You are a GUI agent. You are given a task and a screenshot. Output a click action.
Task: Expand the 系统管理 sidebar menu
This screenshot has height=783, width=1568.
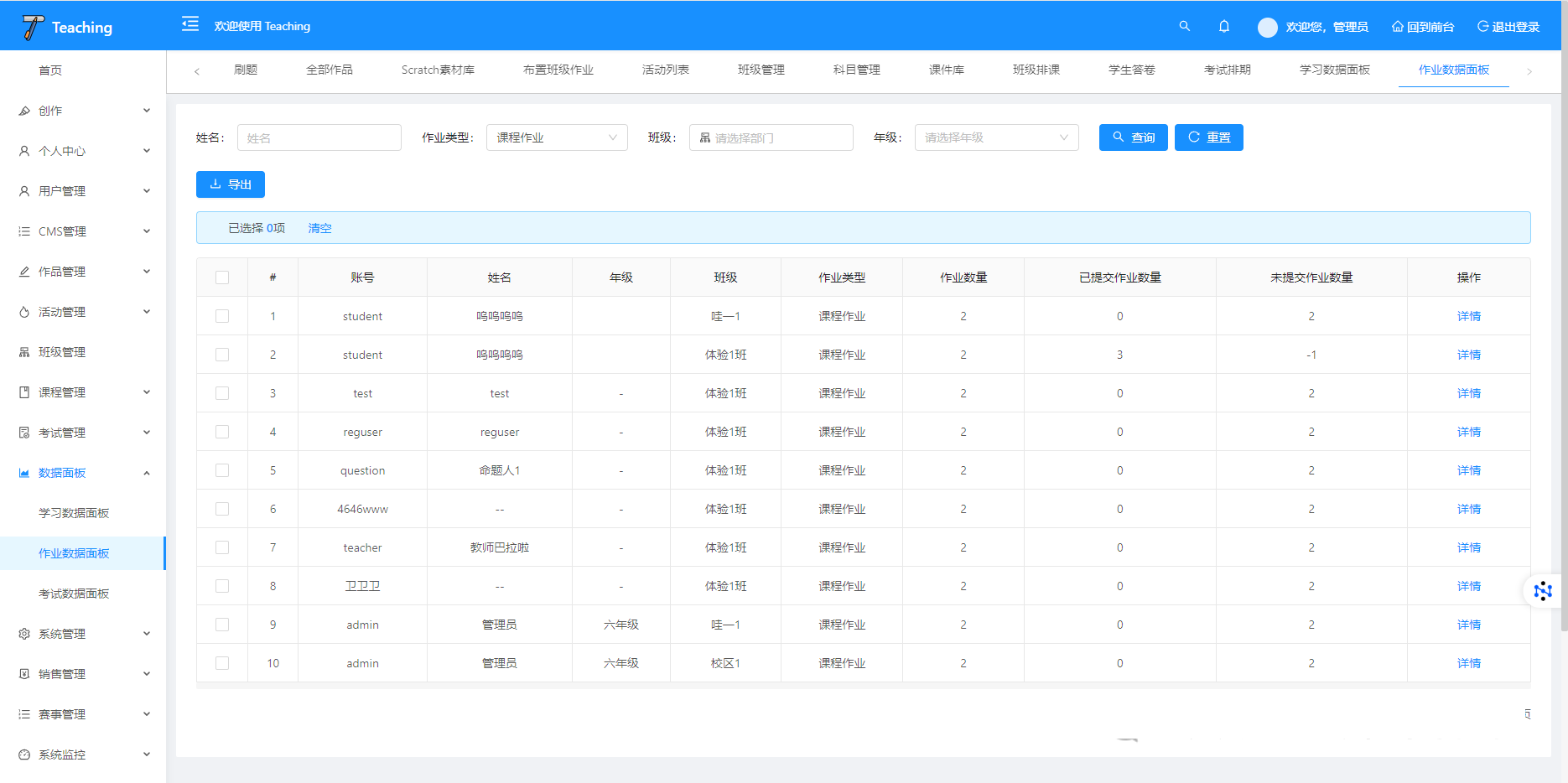83,634
